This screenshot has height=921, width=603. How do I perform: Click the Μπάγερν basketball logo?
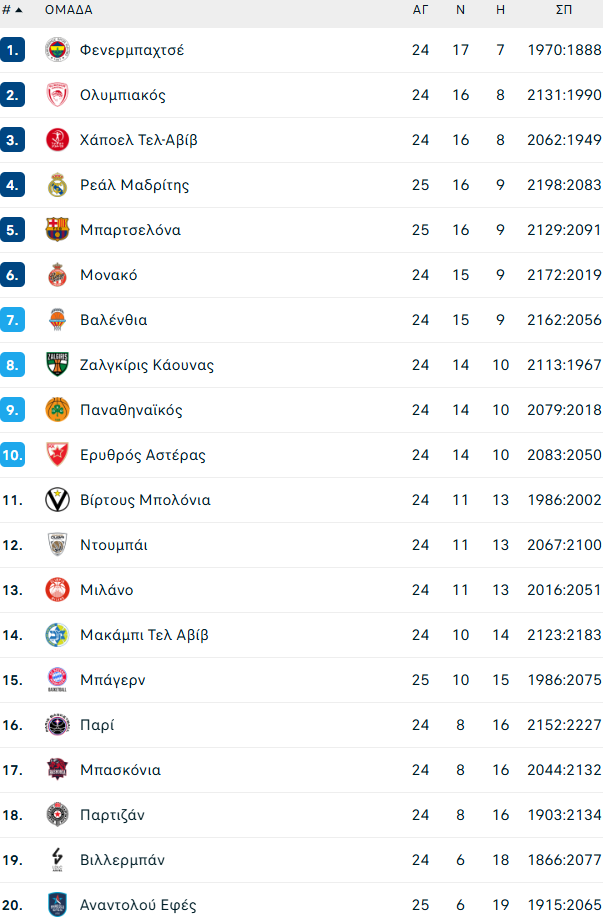pyautogui.click(x=57, y=679)
